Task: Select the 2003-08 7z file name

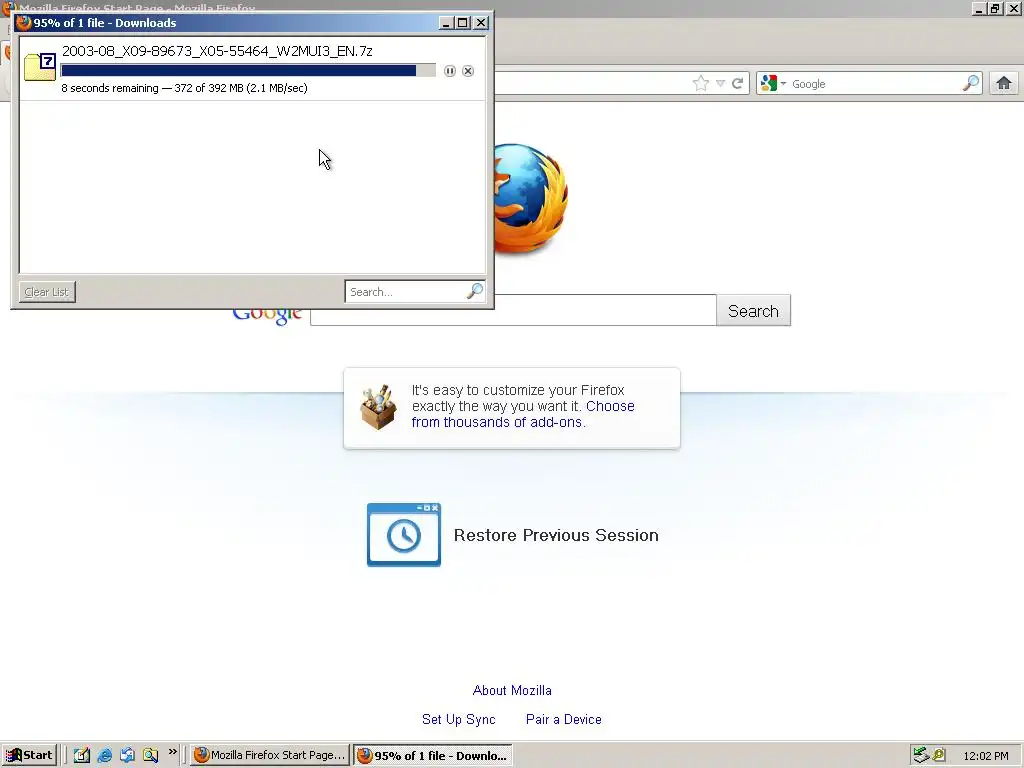Action: [217, 51]
